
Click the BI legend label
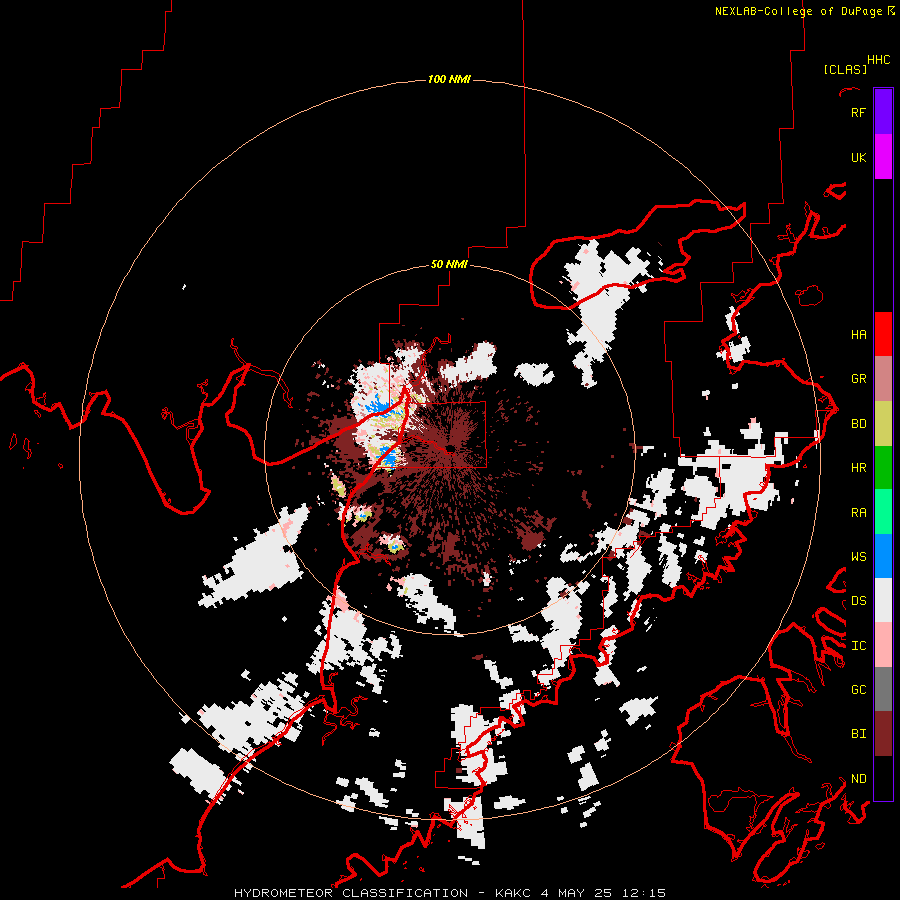tap(858, 734)
